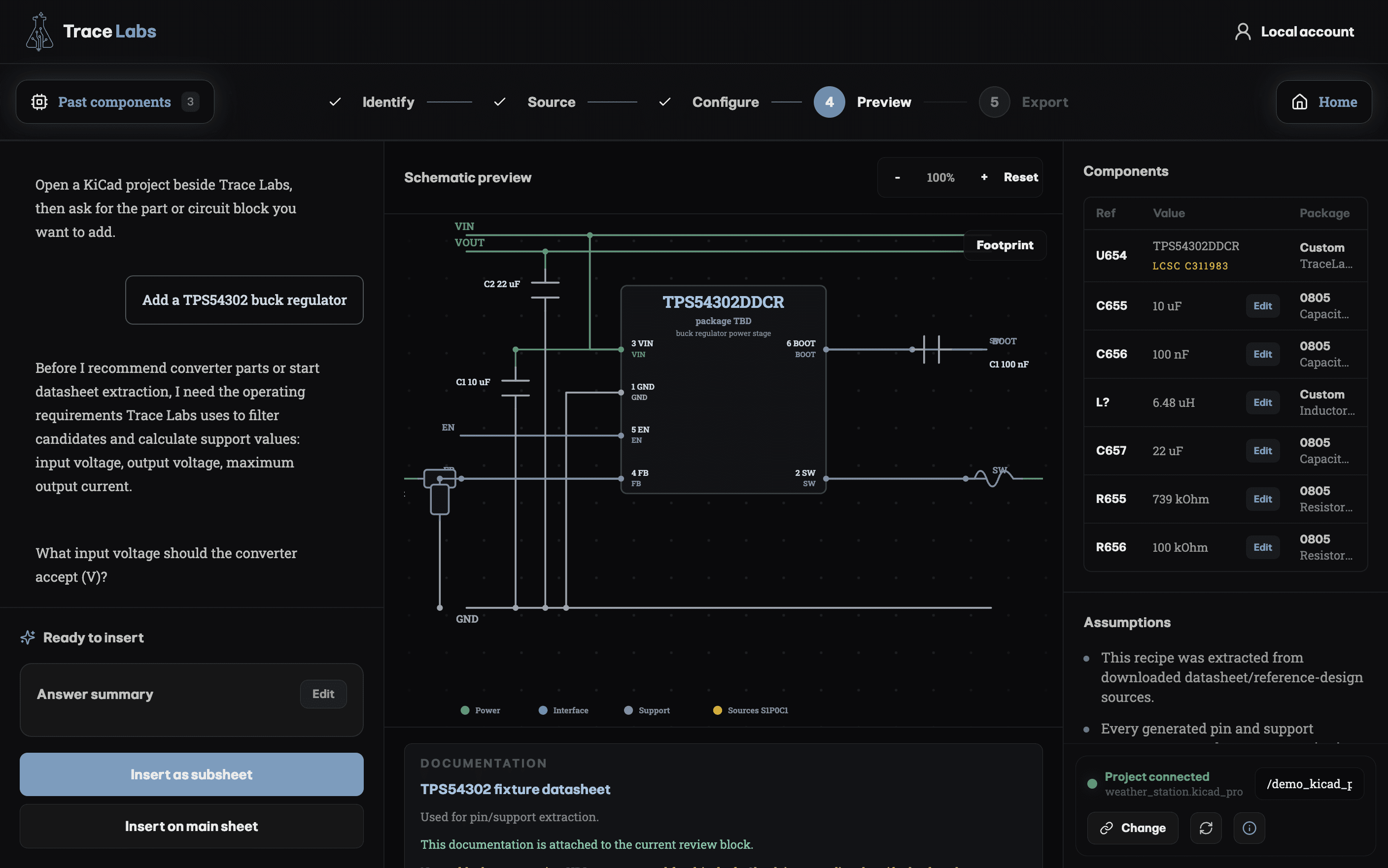This screenshot has width=1388, height=868.
Task: Zoom in schematic with plus button
Action: tap(984, 177)
